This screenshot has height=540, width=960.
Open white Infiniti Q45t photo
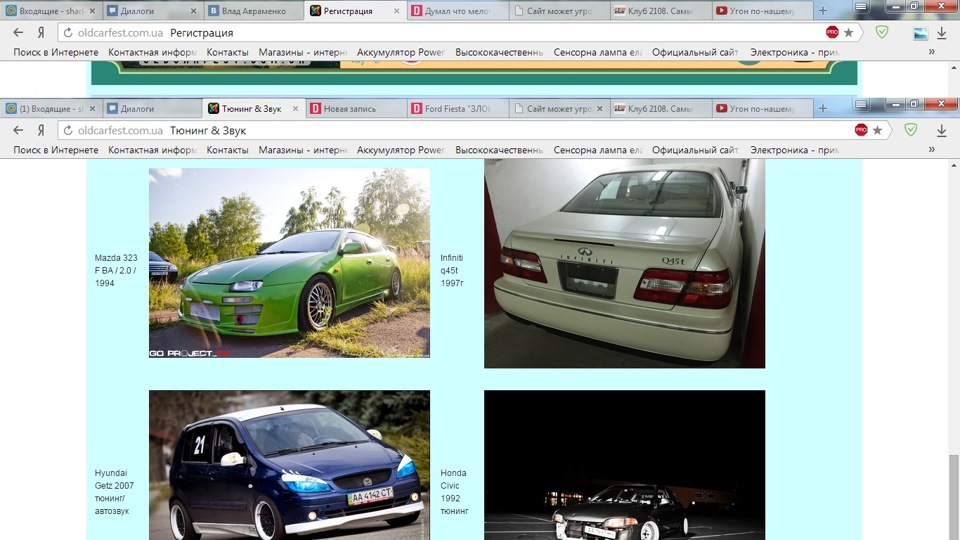click(x=624, y=264)
